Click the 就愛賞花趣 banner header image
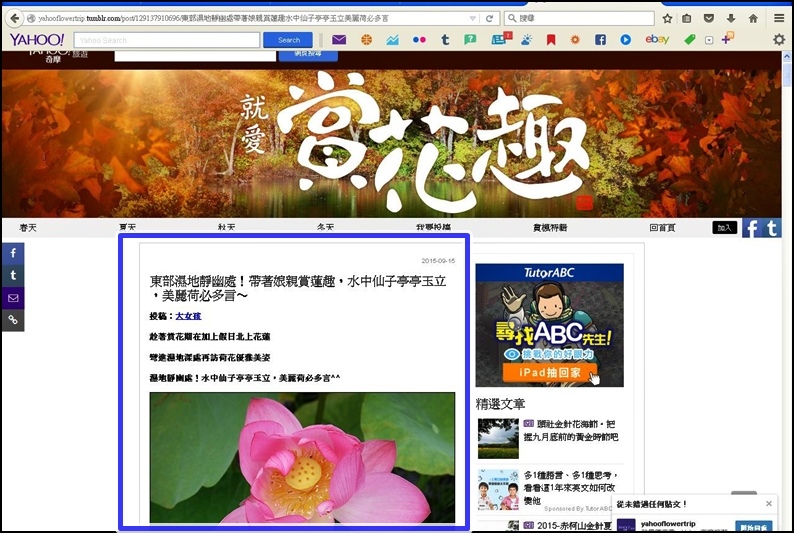 (x=391, y=143)
